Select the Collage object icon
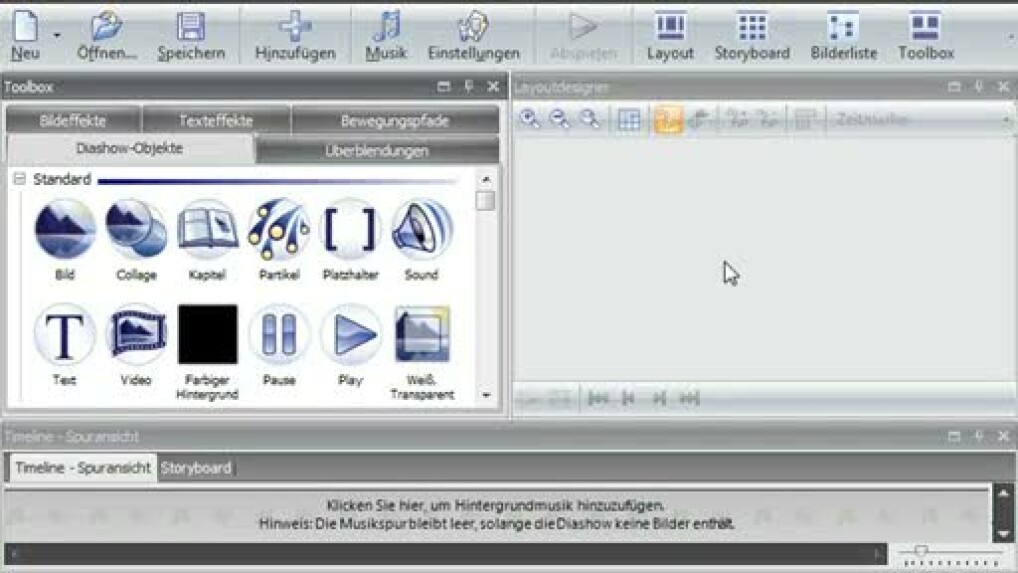The width and height of the screenshot is (1018, 573). pos(136,229)
